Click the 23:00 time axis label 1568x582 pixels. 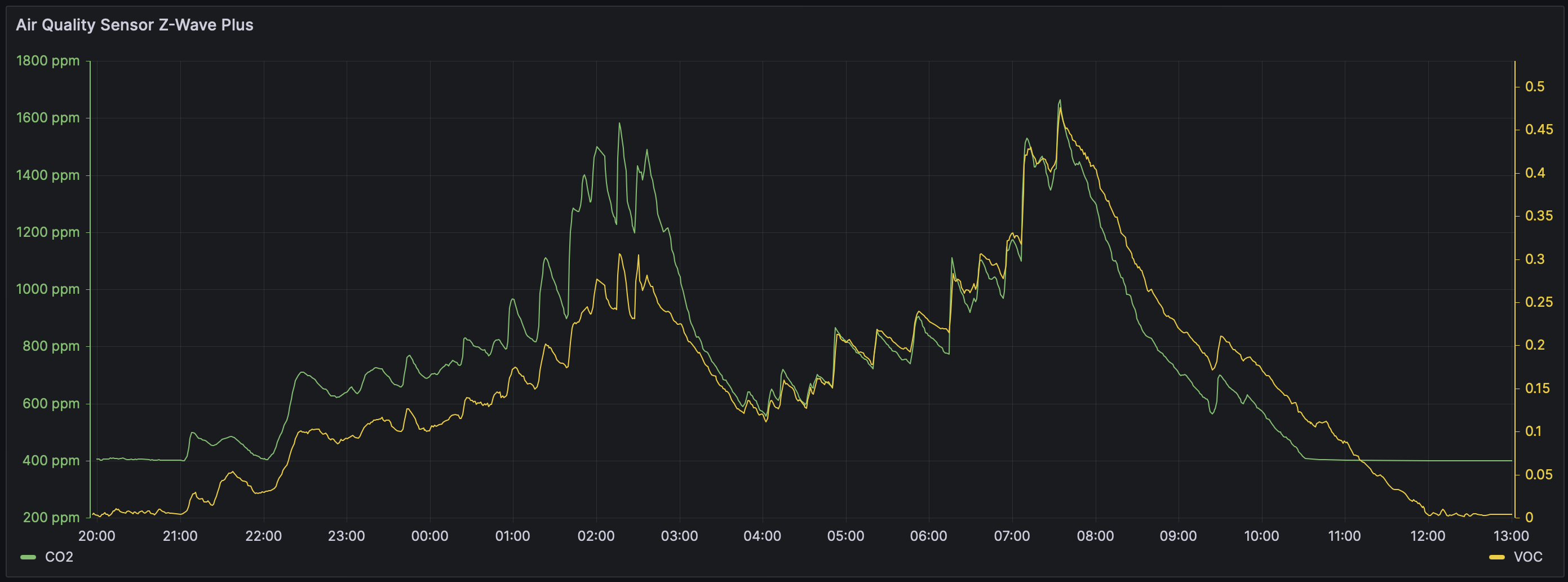[x=347, y=536]
